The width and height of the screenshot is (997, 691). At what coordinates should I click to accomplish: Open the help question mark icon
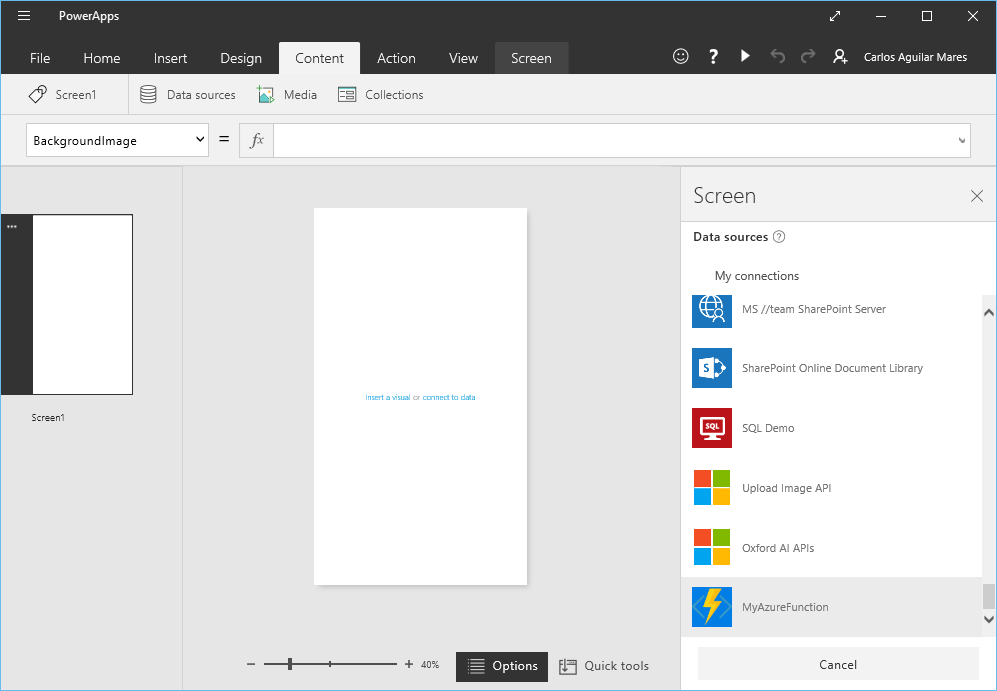pos(713,57)
